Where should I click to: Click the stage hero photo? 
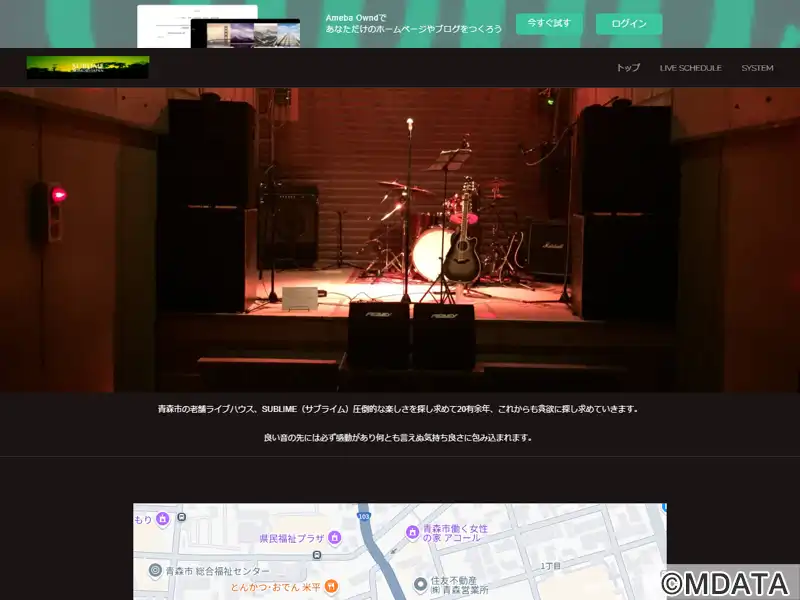pyautogui.click(x=400, y=240)
